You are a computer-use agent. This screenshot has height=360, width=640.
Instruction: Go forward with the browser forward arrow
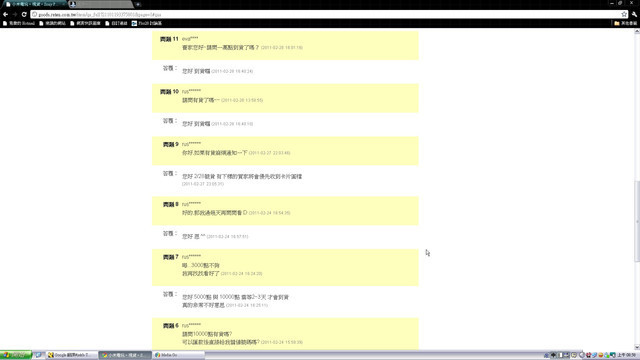pyautogui.click(x=15, y=14)
